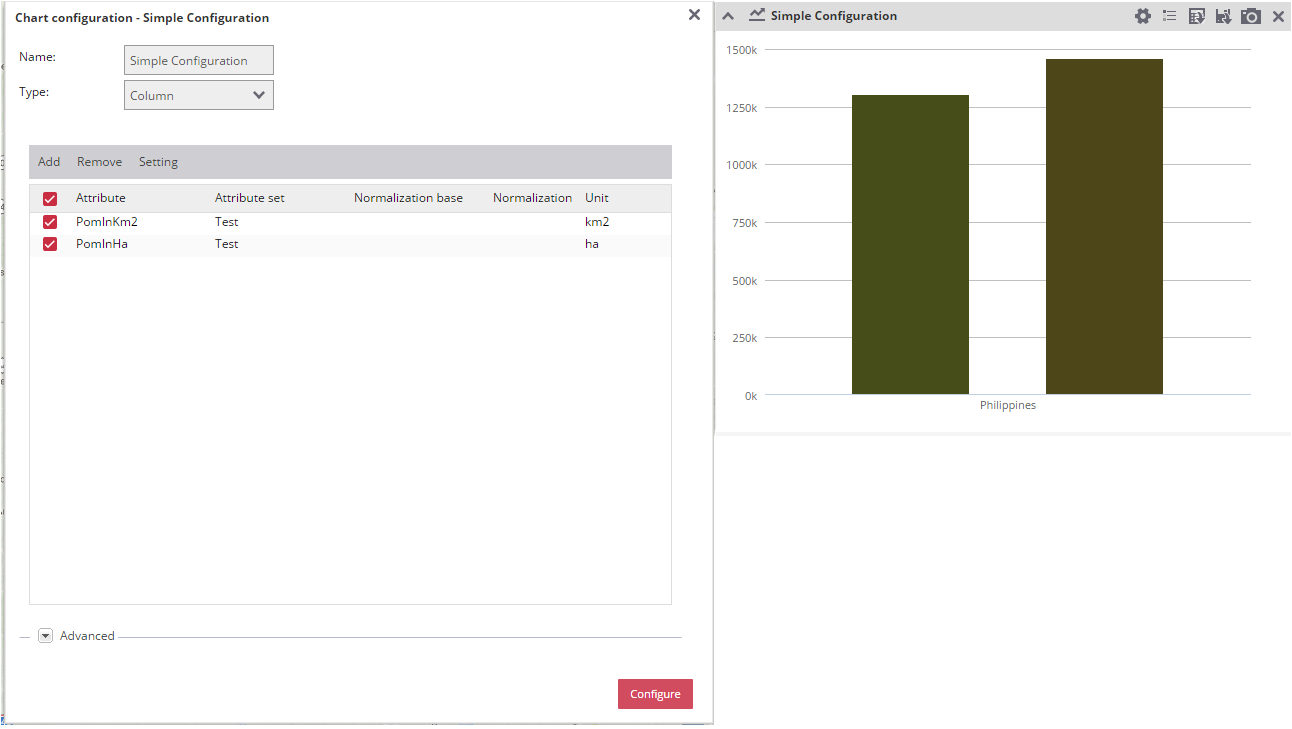Click the Attribute set column header
Viewport: 1292px width, 729px height.
250,198
